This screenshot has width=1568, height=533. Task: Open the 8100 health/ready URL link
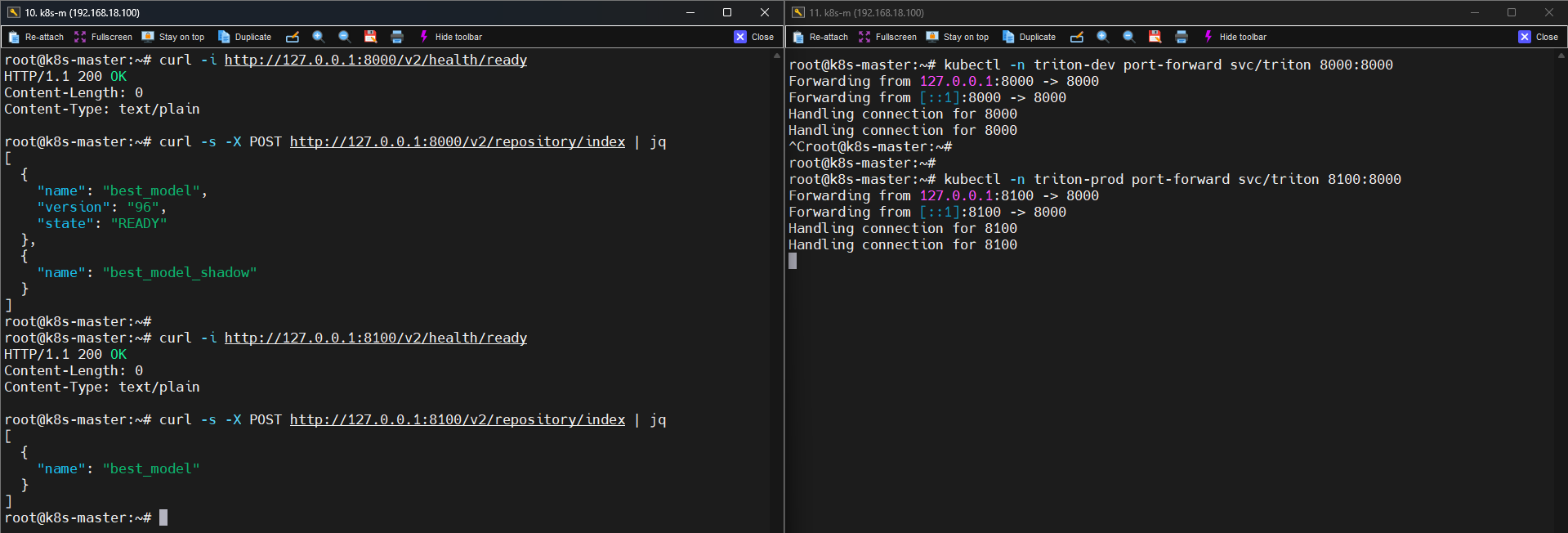(x=375, y=338)
